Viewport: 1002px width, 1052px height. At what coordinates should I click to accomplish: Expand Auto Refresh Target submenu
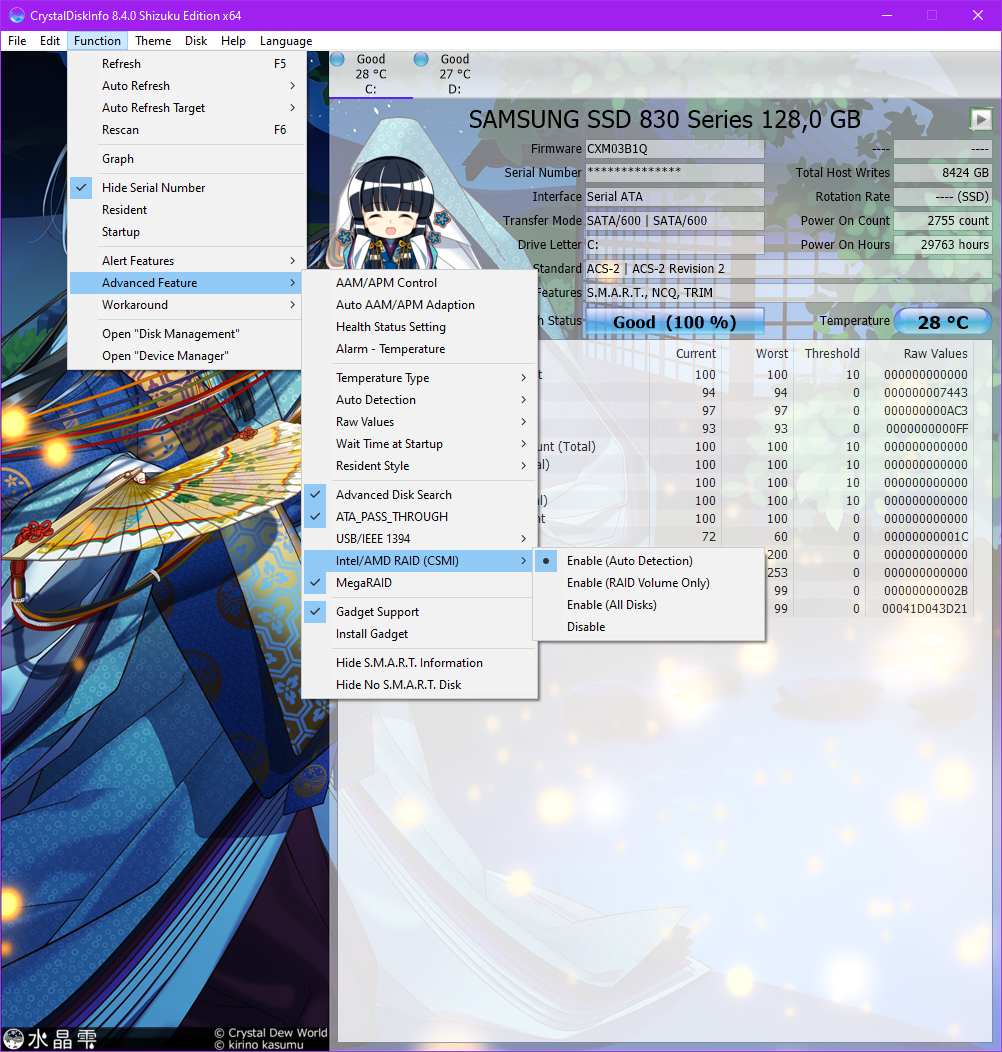tap(187, 108)
